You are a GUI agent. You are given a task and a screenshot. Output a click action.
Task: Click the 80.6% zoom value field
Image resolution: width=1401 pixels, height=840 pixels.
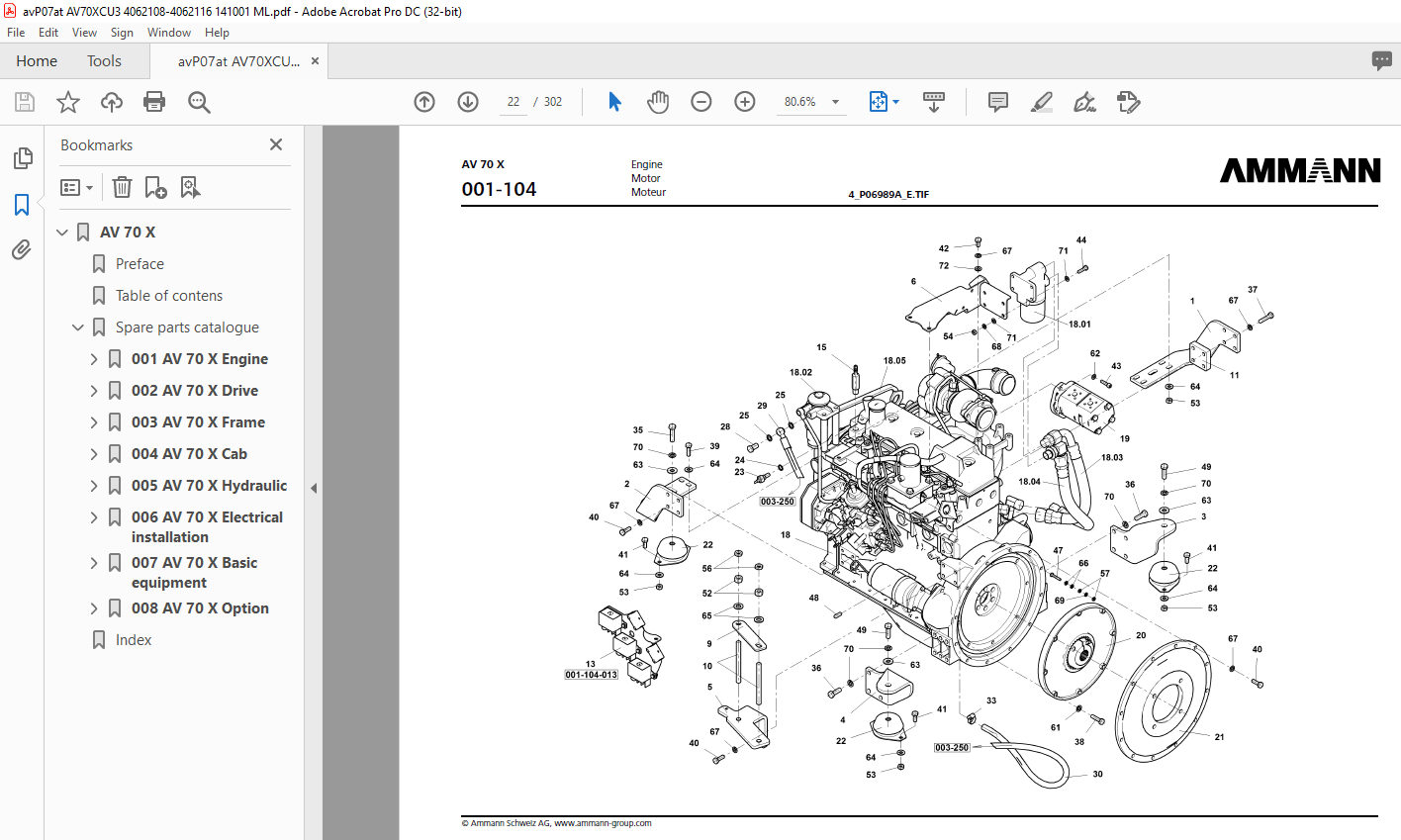(x=799, y=102)
